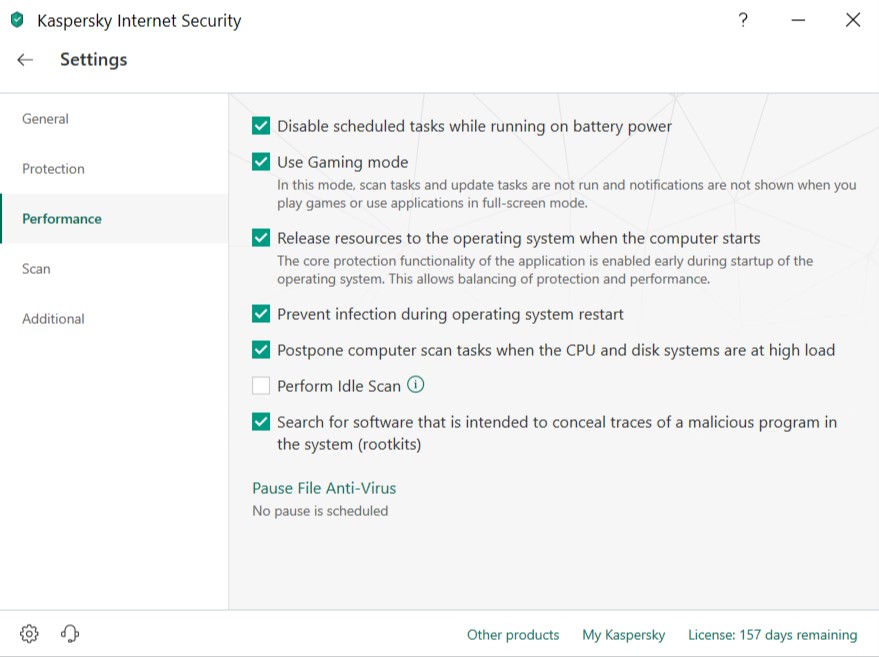The height and width of the screenshot is (657, 879).
Task: Uncheck Prevent infection during operating system restart
Action: pyautogui.click(x=261, y=314)
